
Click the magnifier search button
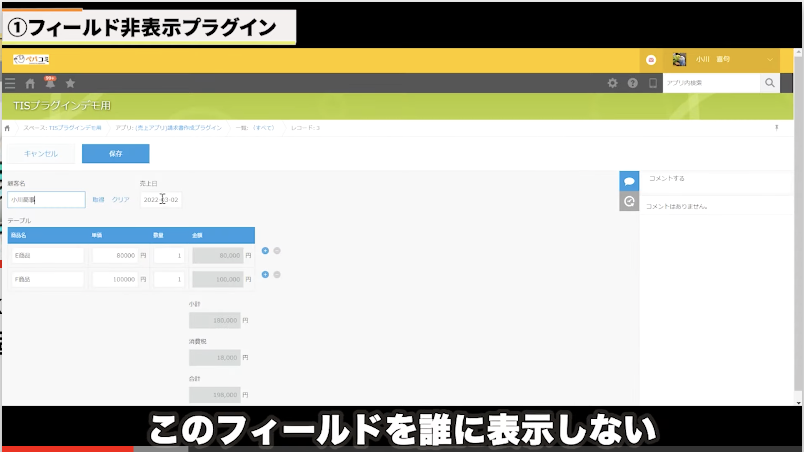pos(770,83)
